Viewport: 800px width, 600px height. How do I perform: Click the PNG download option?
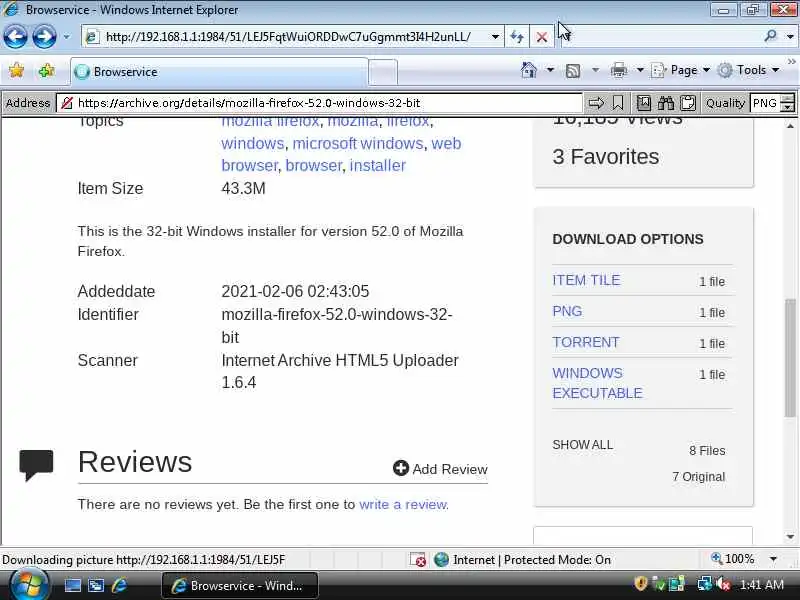point(567,311)
